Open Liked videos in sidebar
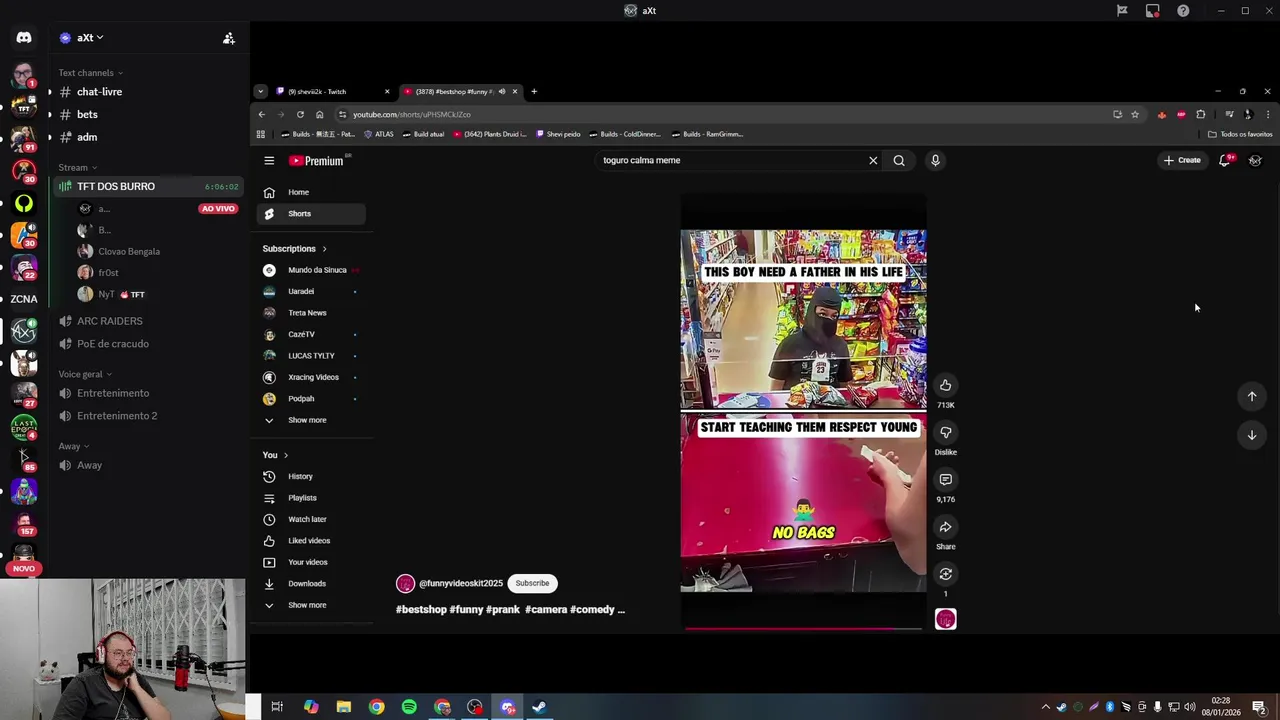1280x720 pixels. [312, 541]
